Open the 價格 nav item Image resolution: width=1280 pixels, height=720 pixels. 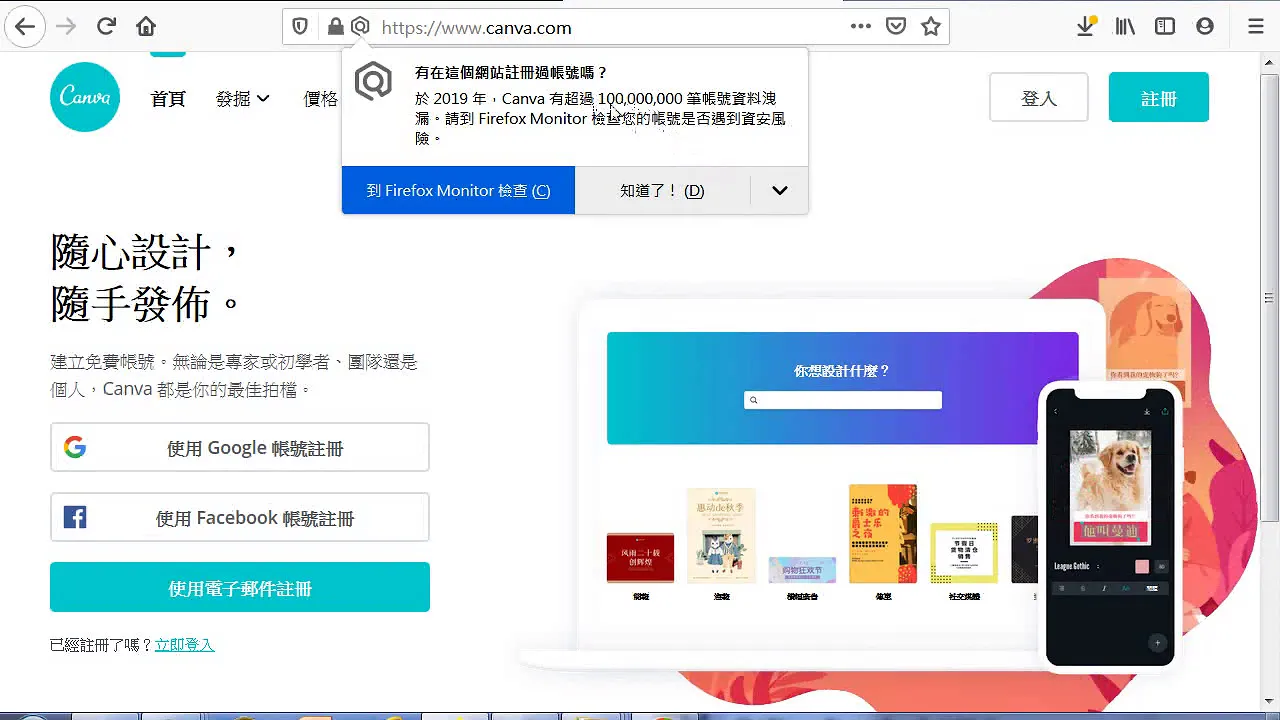(321, 98)
